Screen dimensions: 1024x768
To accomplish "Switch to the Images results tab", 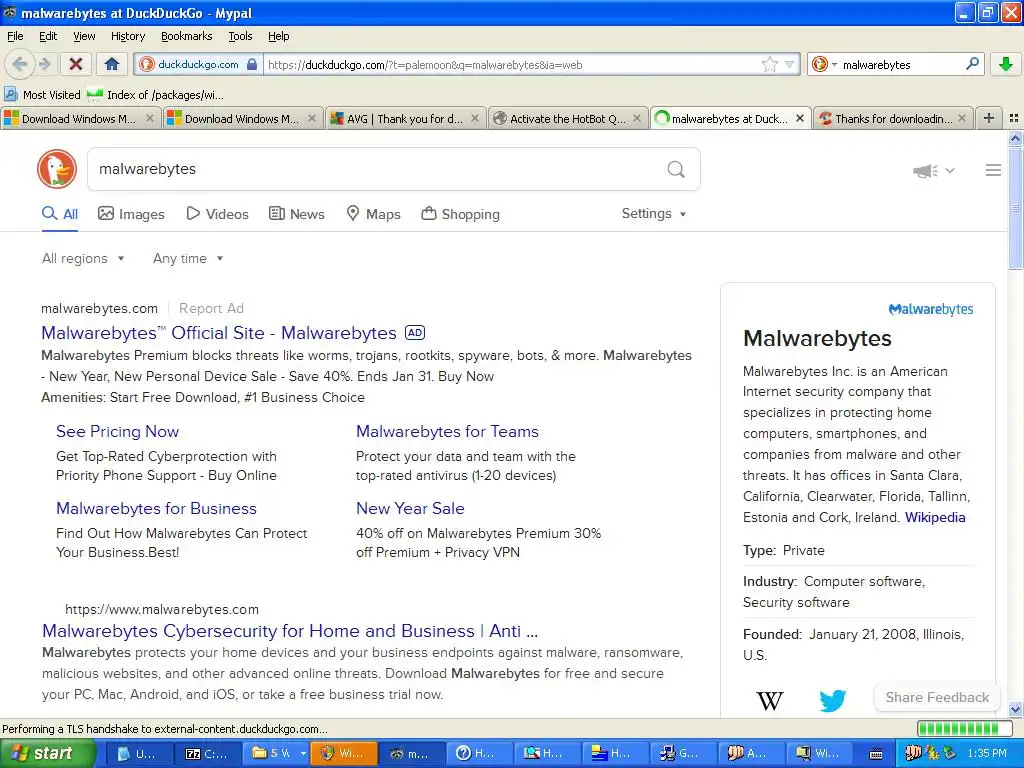I will click(131, 214).
